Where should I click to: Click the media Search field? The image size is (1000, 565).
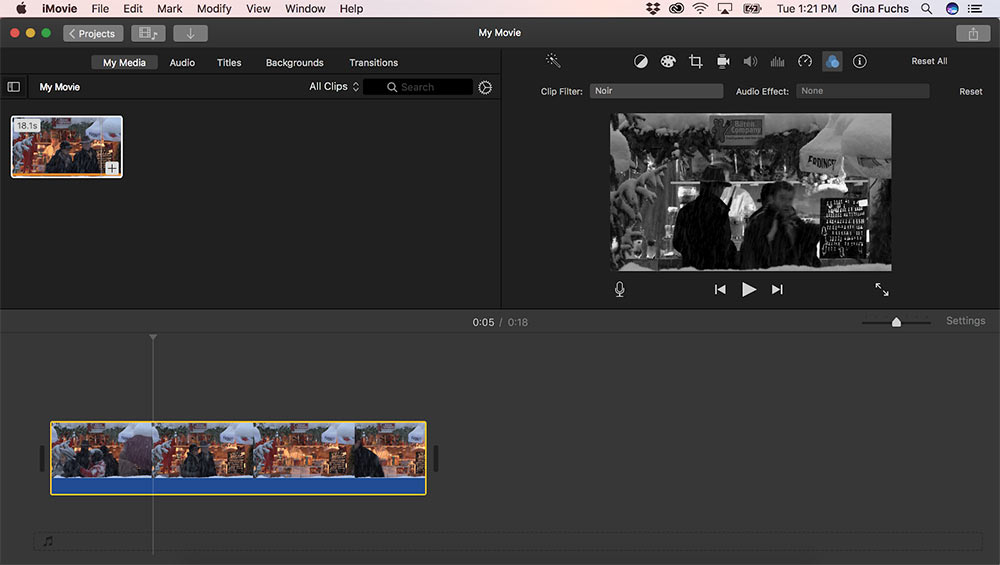coord(418,87)
